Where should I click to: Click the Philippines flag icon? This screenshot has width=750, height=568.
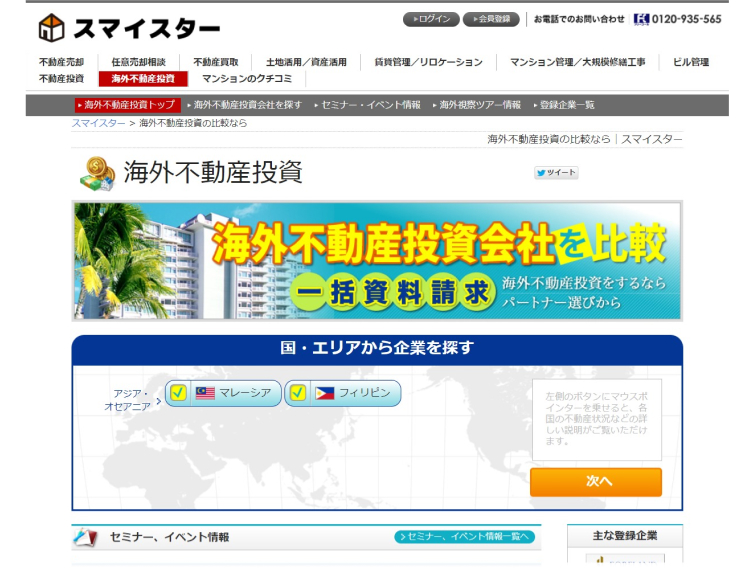click(x=325, y=393)
